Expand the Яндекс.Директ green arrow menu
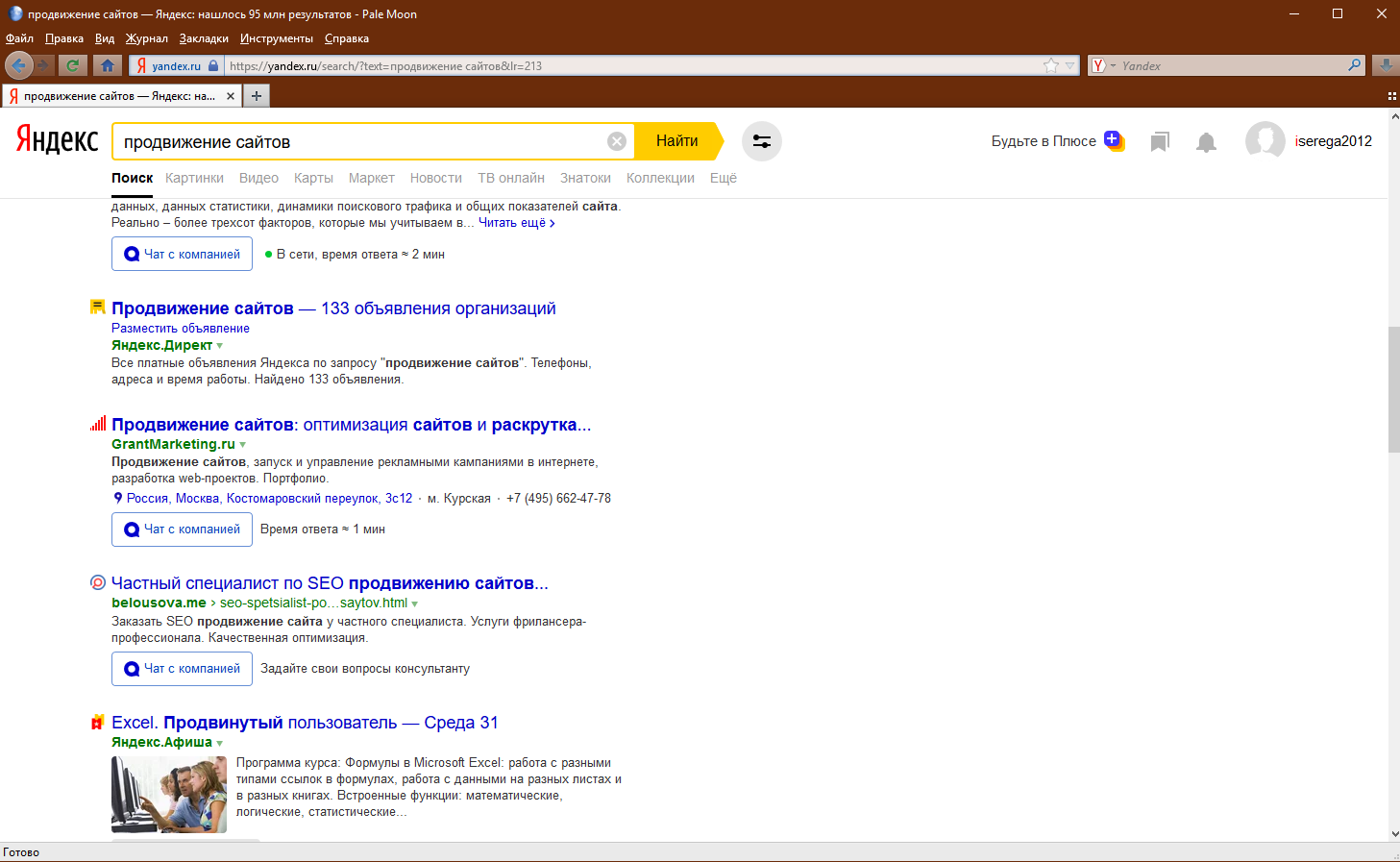 [x=220, y=346]
